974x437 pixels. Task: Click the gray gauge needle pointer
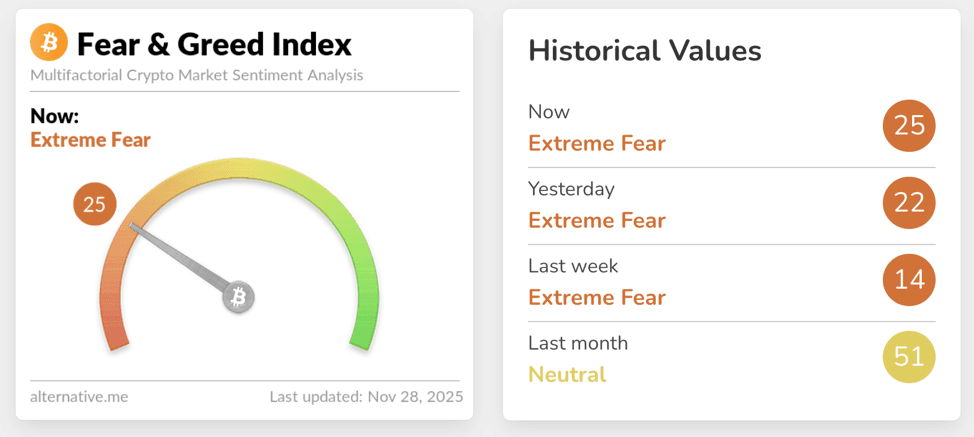[x=180, y=261]
